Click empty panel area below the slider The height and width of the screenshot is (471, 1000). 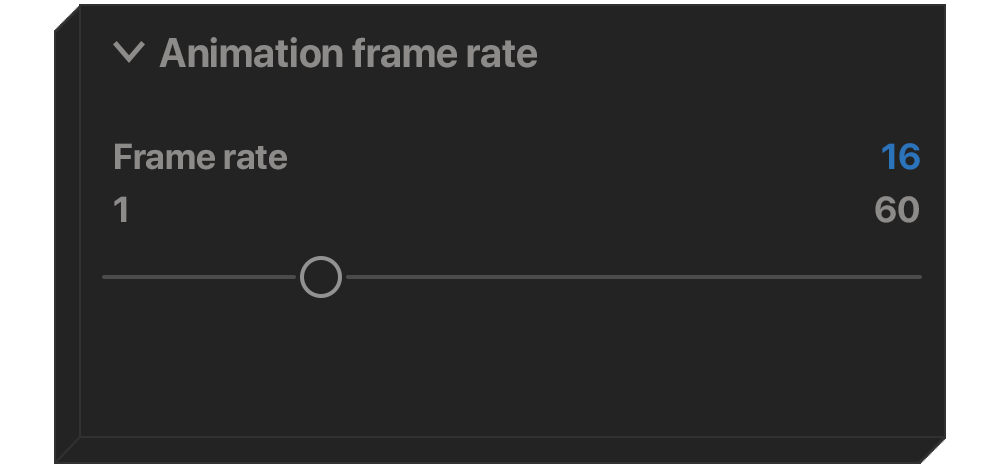pos(510,370)
